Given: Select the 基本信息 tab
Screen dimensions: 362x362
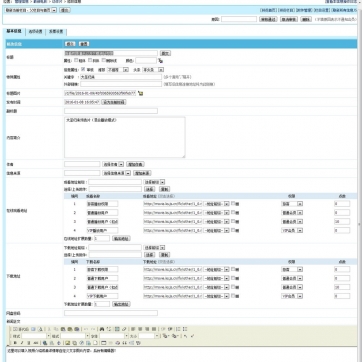Looking at the screenshot, I should 14,32.
